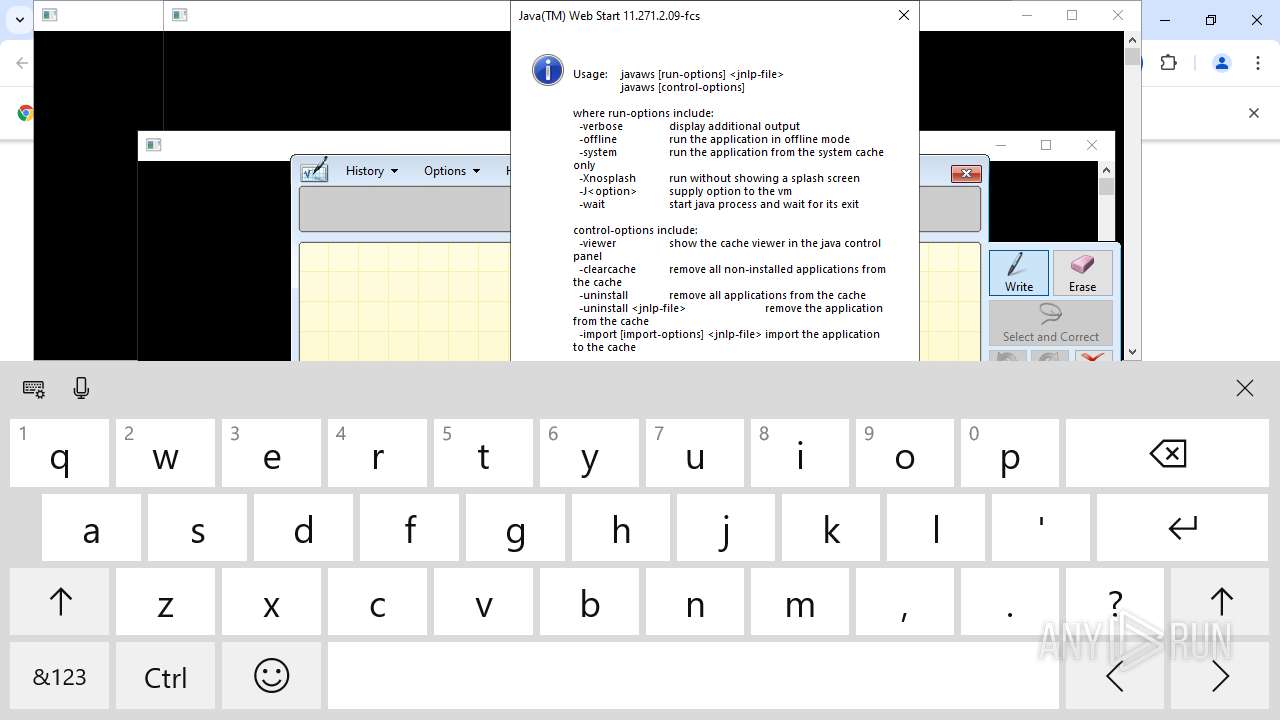The image size is (1280, 720).
Task: Tap the a key
Action: click(91, 527)
